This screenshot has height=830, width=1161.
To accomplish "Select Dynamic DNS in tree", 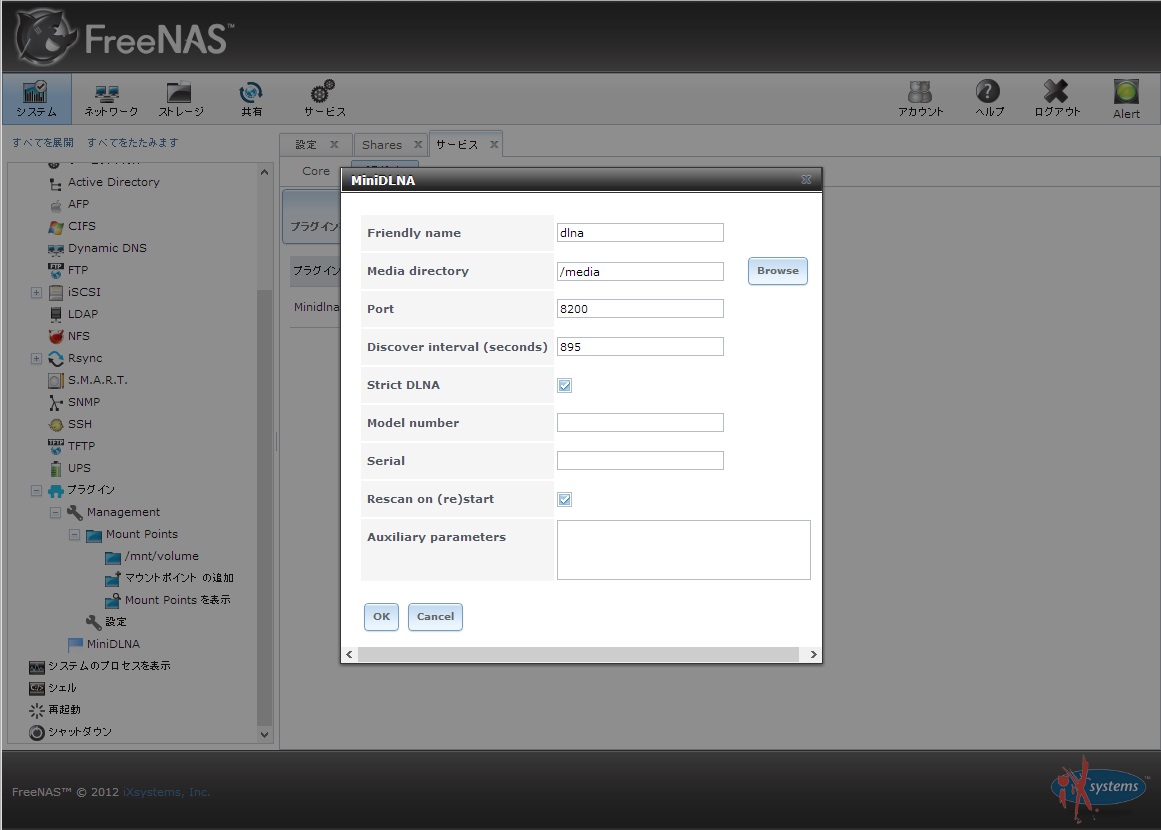I will 107,248.
